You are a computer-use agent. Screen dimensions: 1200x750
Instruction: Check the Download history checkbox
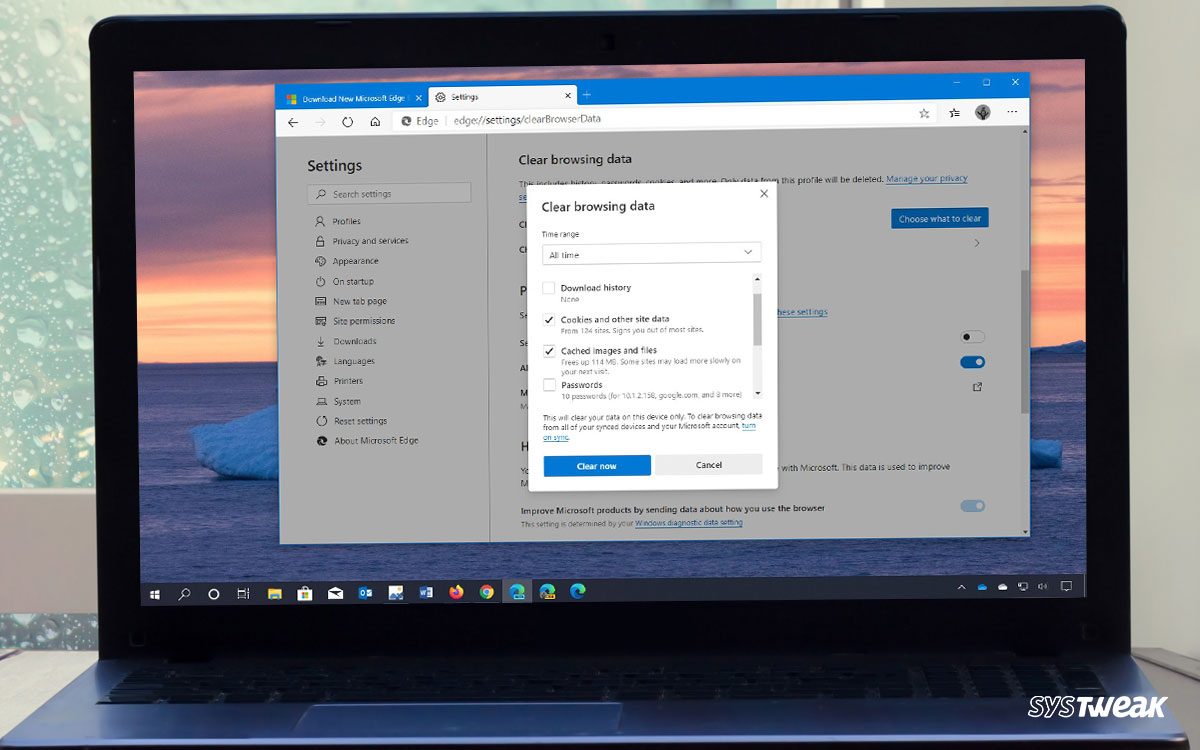pyautogui.click(x=549, y=288)
